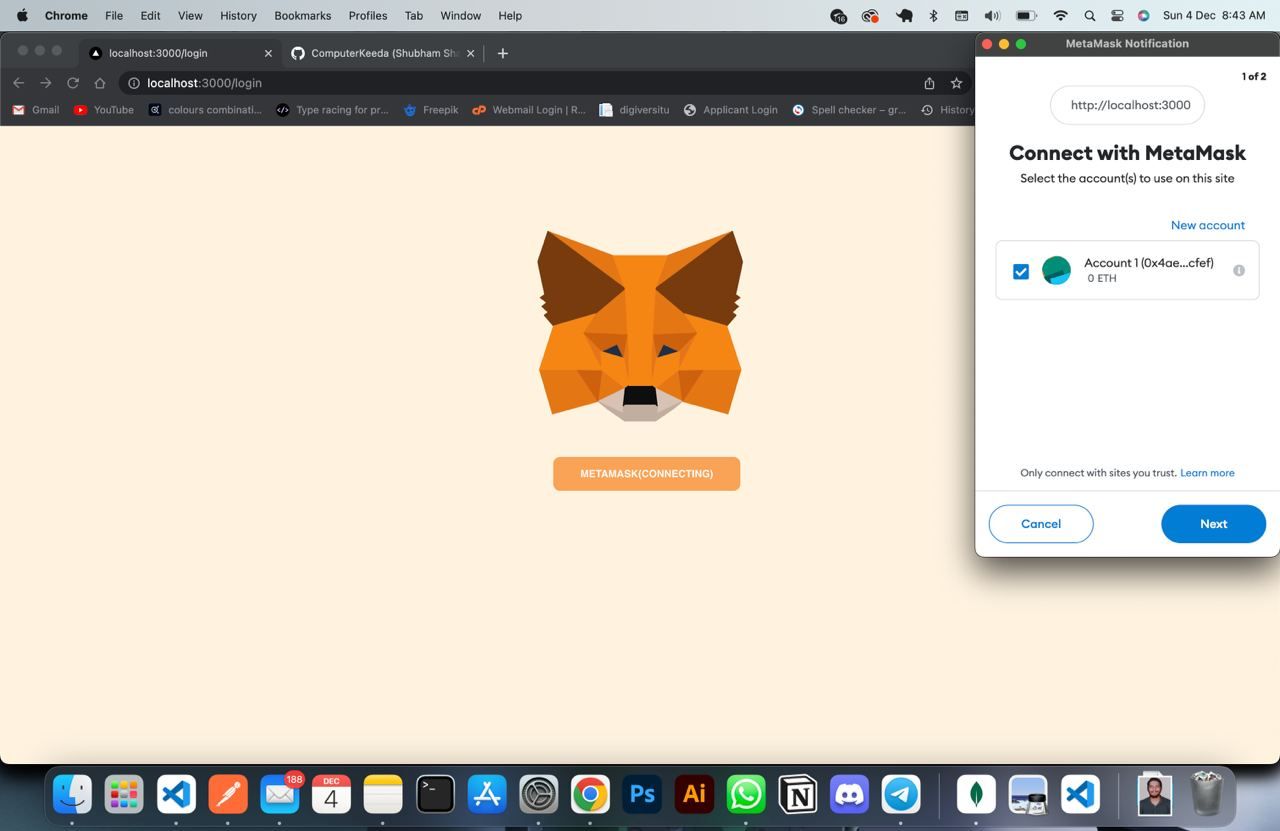Screen dimensions: 1280x831
Task: Open the Learn more link
Action: (x=1207, y=473)
